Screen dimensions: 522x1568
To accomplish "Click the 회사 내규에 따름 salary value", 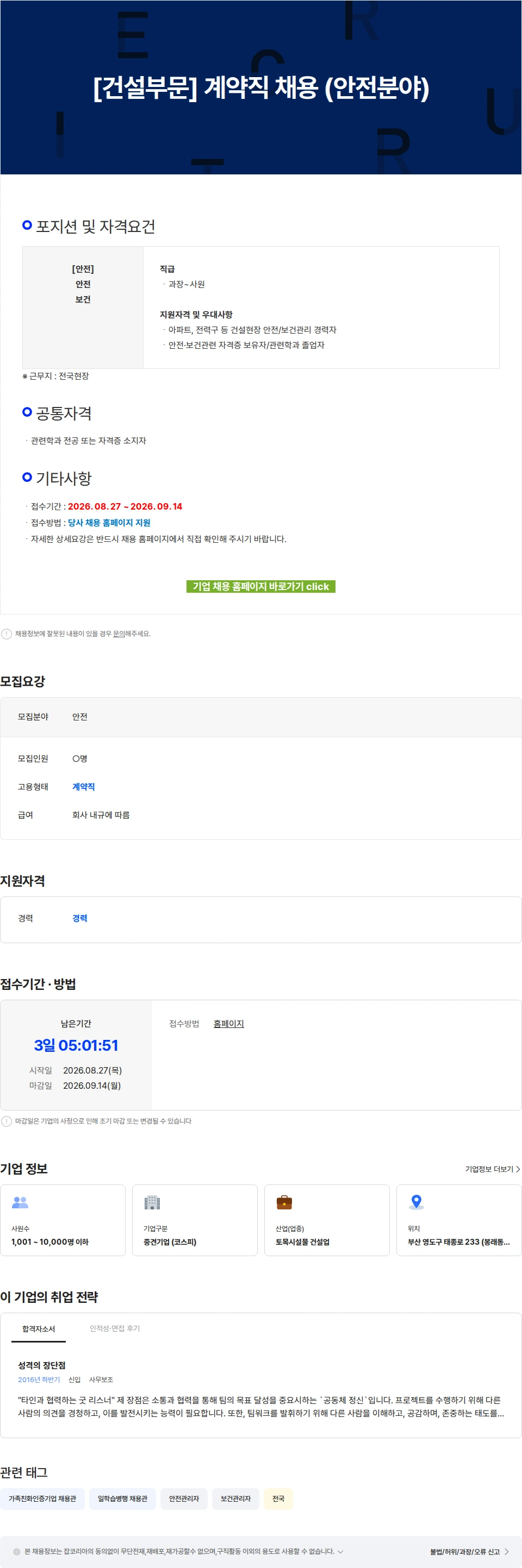I will (x=101, y=815).
